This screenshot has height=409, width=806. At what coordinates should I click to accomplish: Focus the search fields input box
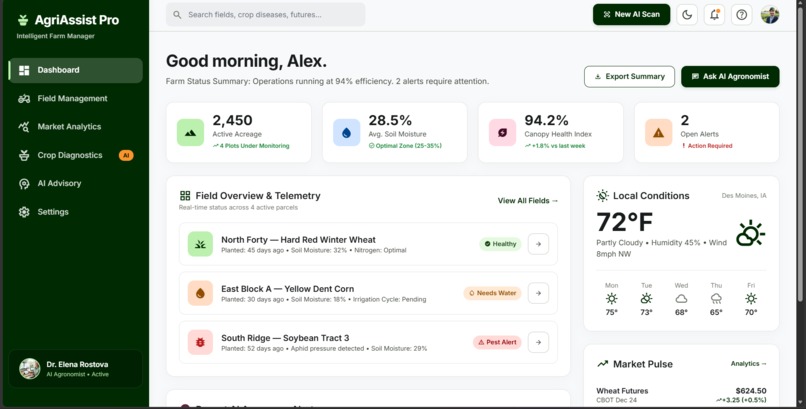click(x=265, y=15)
